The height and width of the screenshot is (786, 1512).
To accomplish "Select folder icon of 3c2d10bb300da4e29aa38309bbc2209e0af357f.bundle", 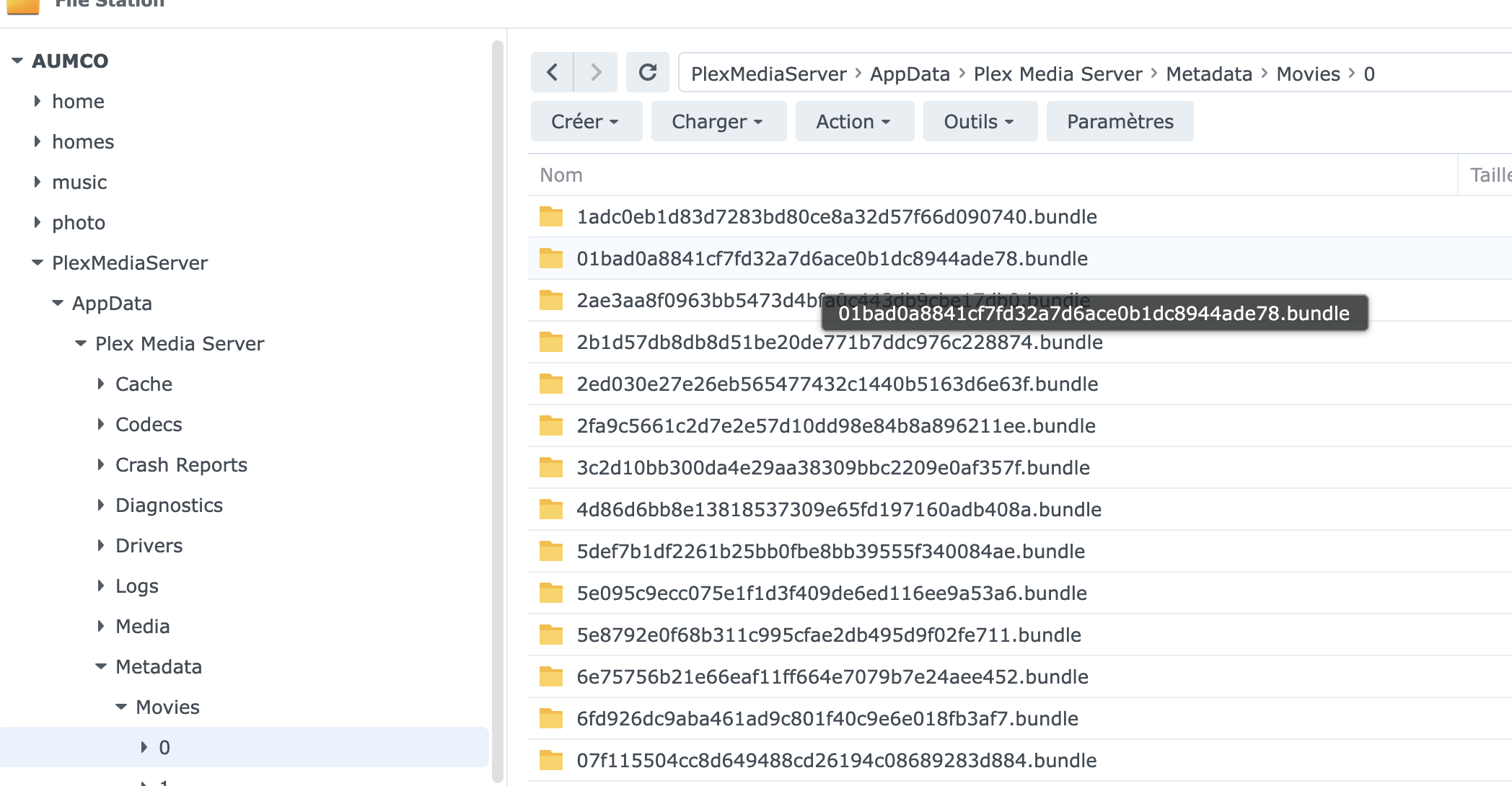I will (551, 467).
